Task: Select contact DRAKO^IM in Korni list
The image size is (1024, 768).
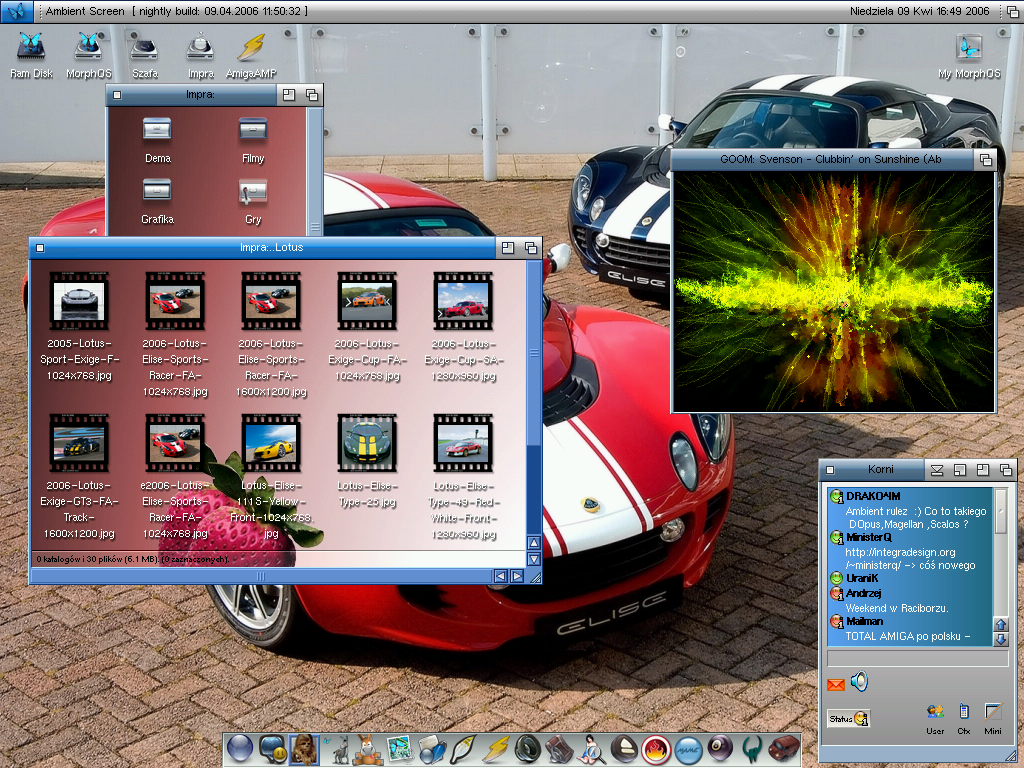Action: (x=872, y=496)
